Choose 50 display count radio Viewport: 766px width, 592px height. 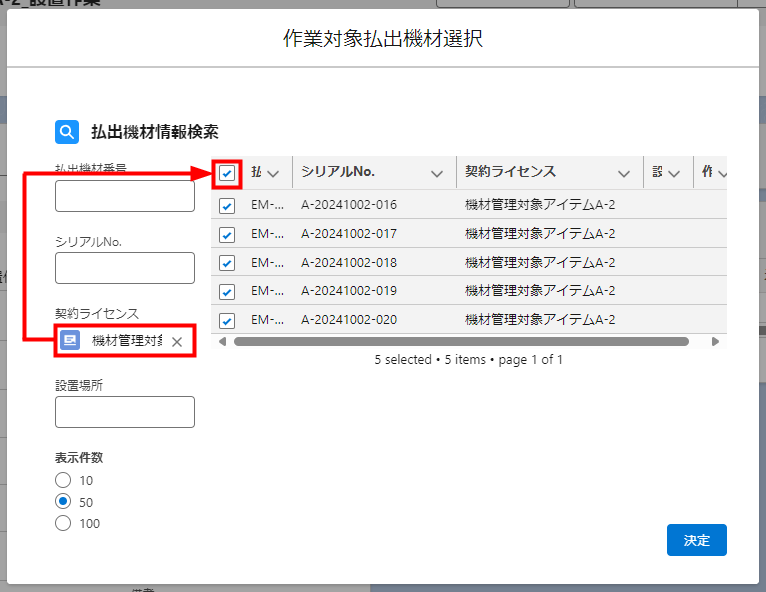point(64,502)
